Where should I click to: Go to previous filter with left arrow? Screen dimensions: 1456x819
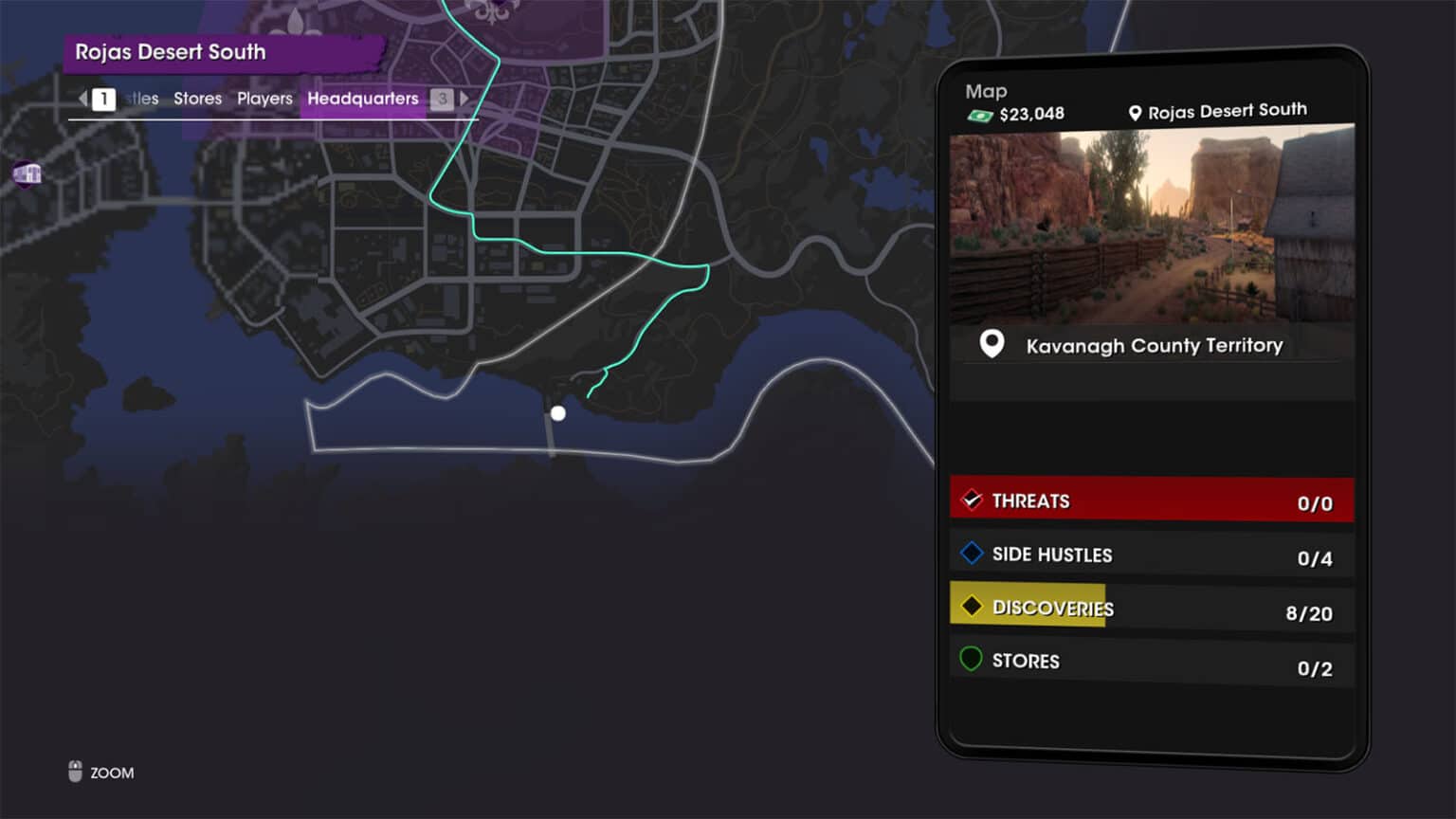click(x=82, y=98)
